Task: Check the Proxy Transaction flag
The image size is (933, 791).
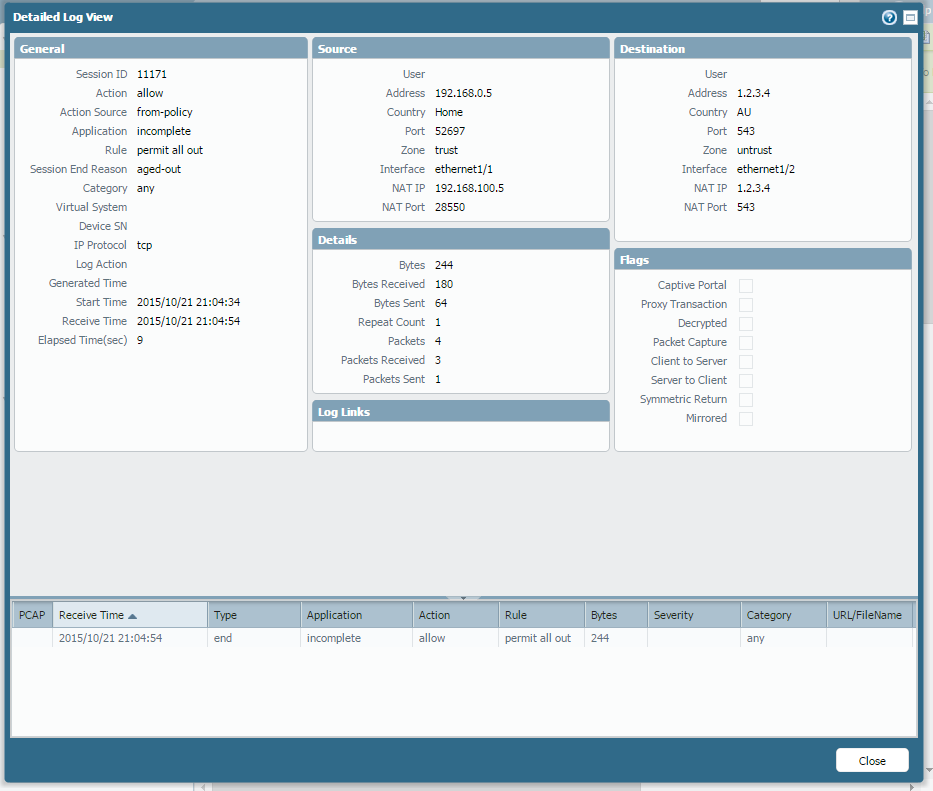Action: (746, 305)
